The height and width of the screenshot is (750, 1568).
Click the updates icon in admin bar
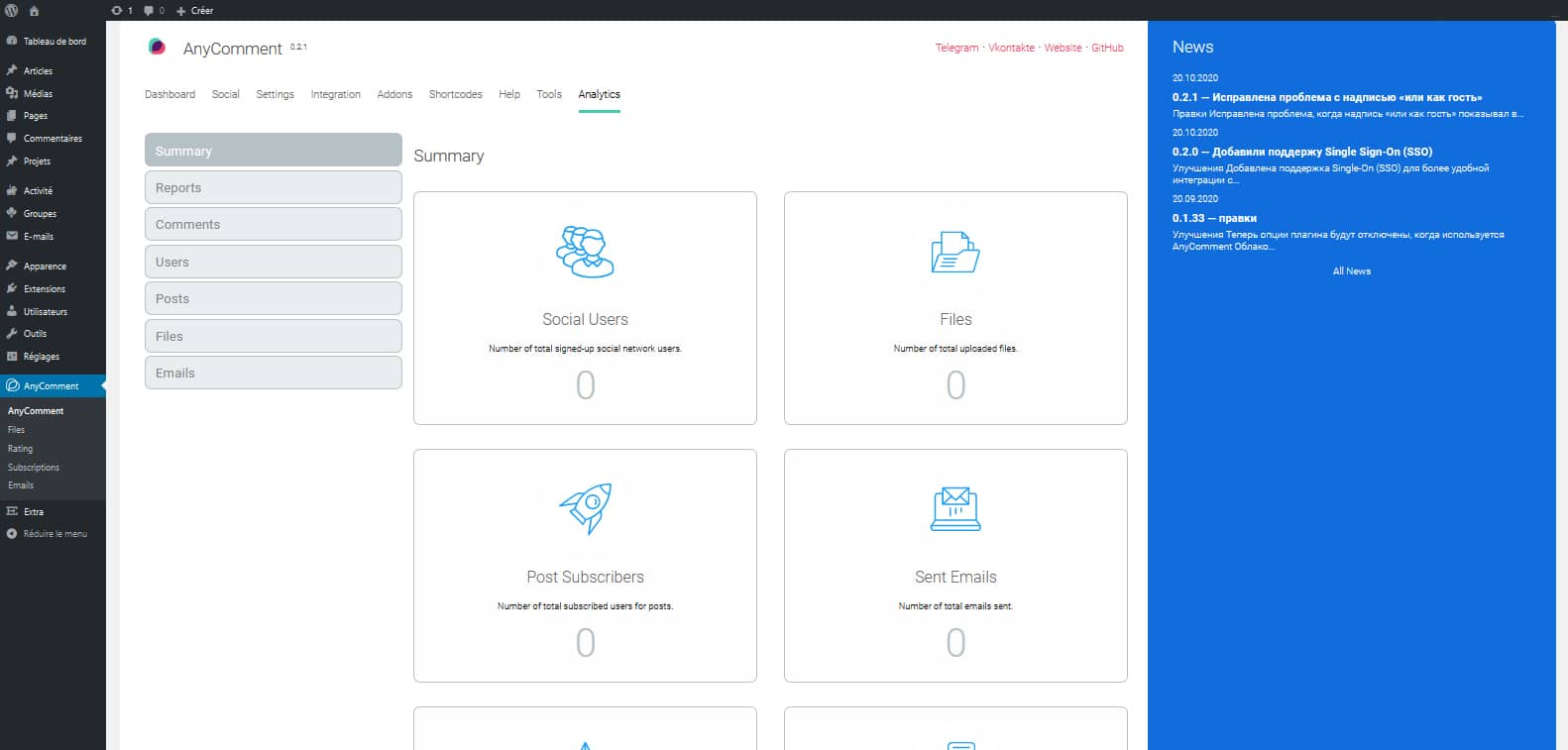pos(121,10)
